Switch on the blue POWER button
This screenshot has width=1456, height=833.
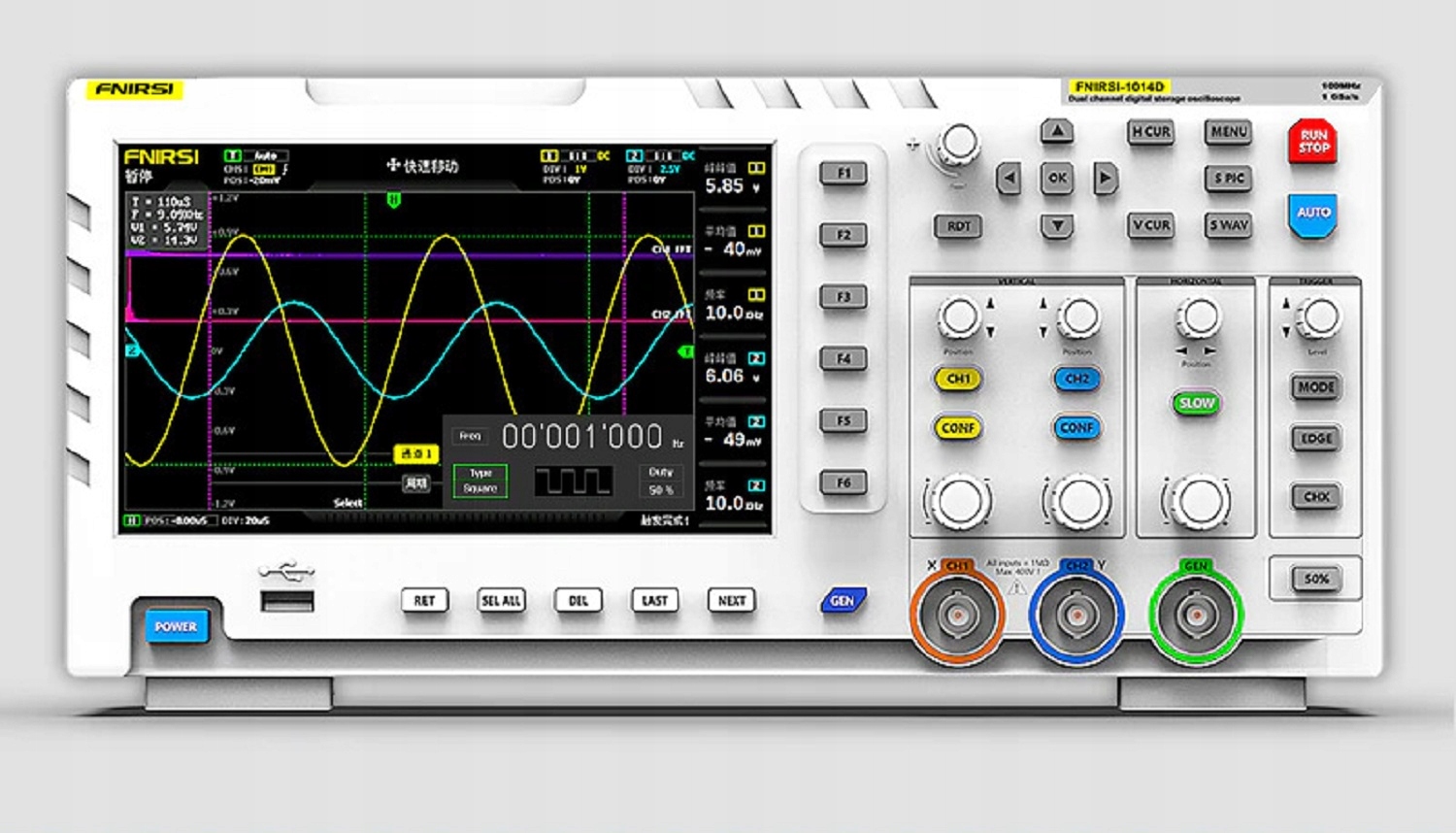coord(176,627)
